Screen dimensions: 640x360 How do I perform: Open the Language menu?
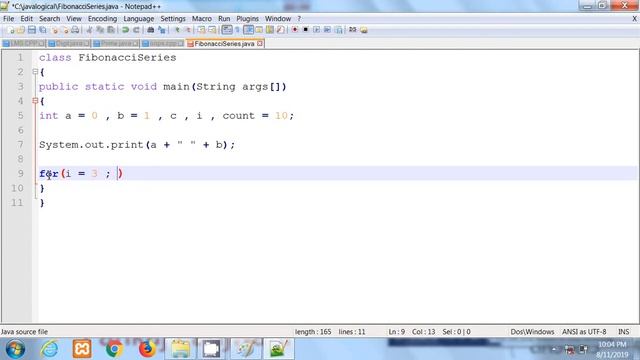[x=139, y=19]
